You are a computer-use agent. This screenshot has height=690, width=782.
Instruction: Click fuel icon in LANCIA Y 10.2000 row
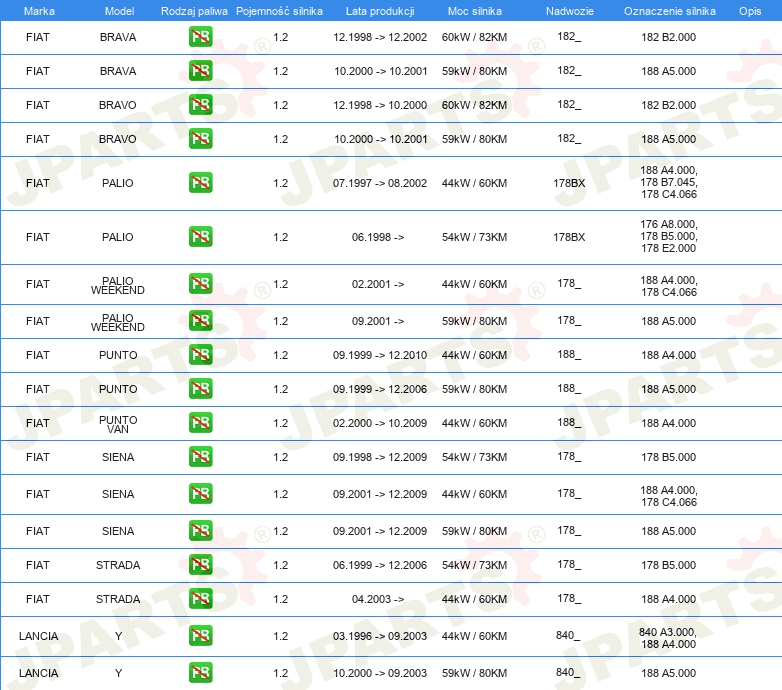coord(200,673)
